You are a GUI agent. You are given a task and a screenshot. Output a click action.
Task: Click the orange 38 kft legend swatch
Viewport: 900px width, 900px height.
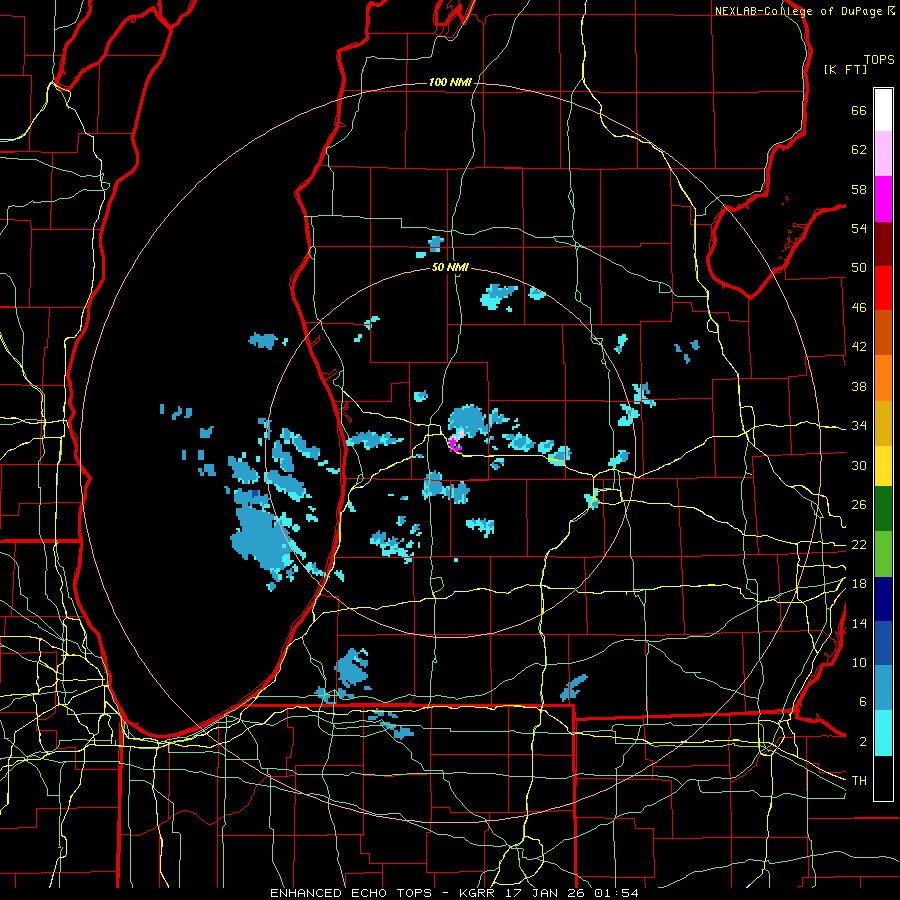883,378
